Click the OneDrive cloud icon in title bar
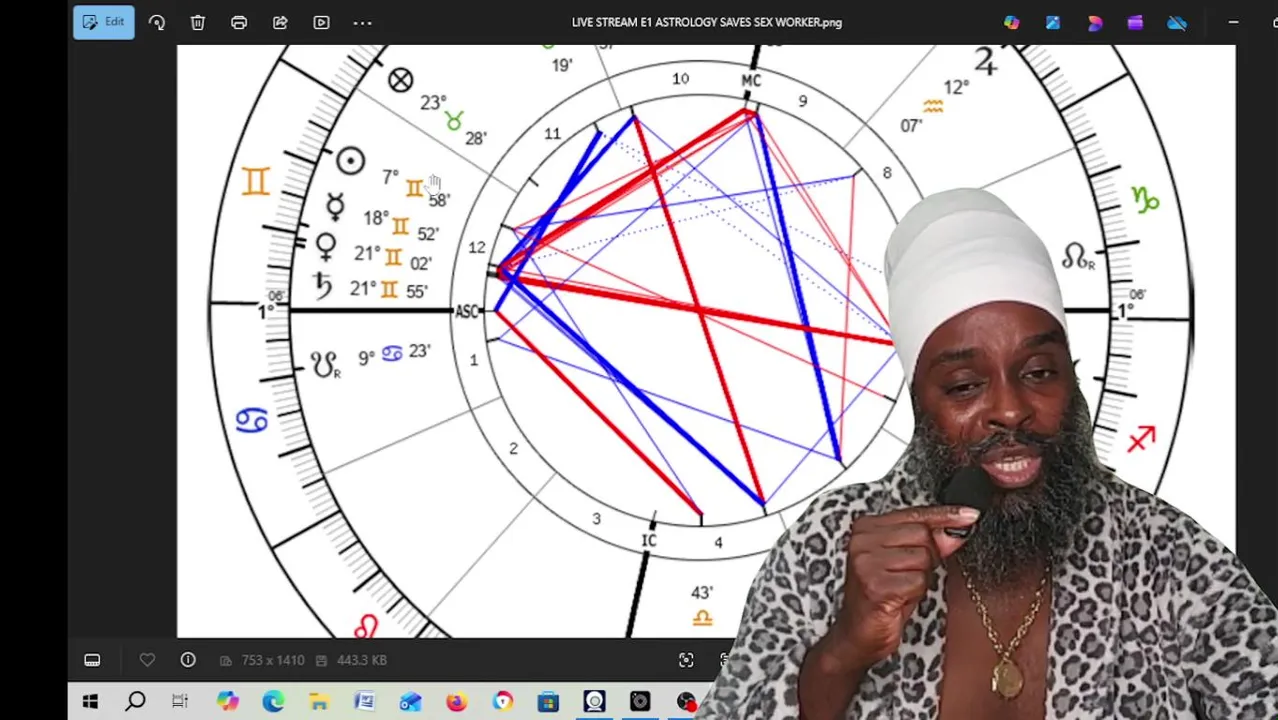This screenshot has height=720, width=1278. (x=1177, y=22)
